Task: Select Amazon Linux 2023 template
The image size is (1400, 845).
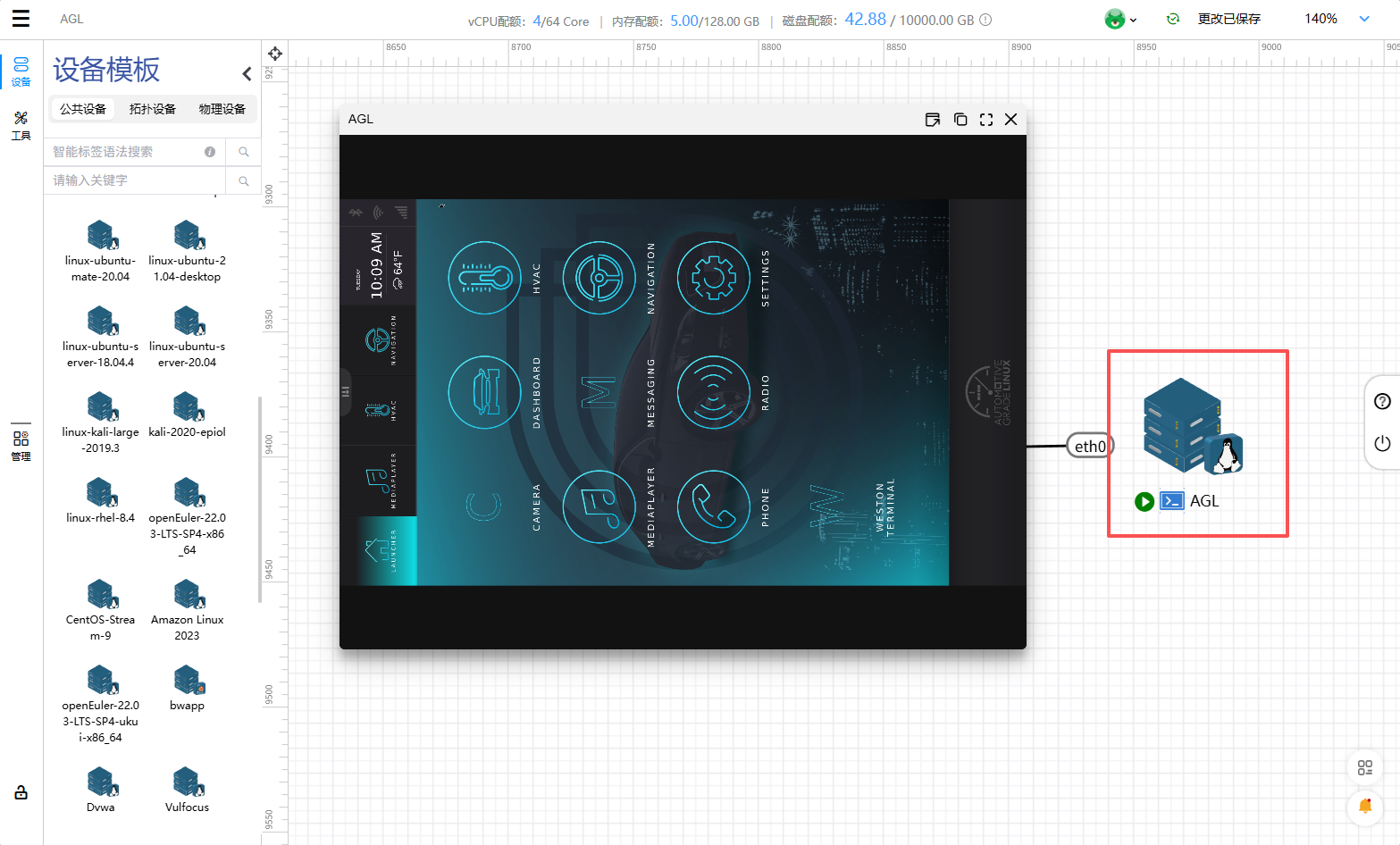Action: [187, 611]
